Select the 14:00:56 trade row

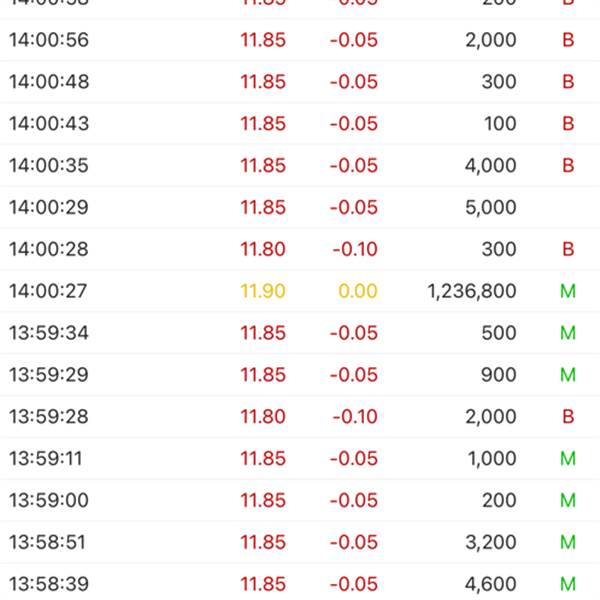[x=300, y=40]
